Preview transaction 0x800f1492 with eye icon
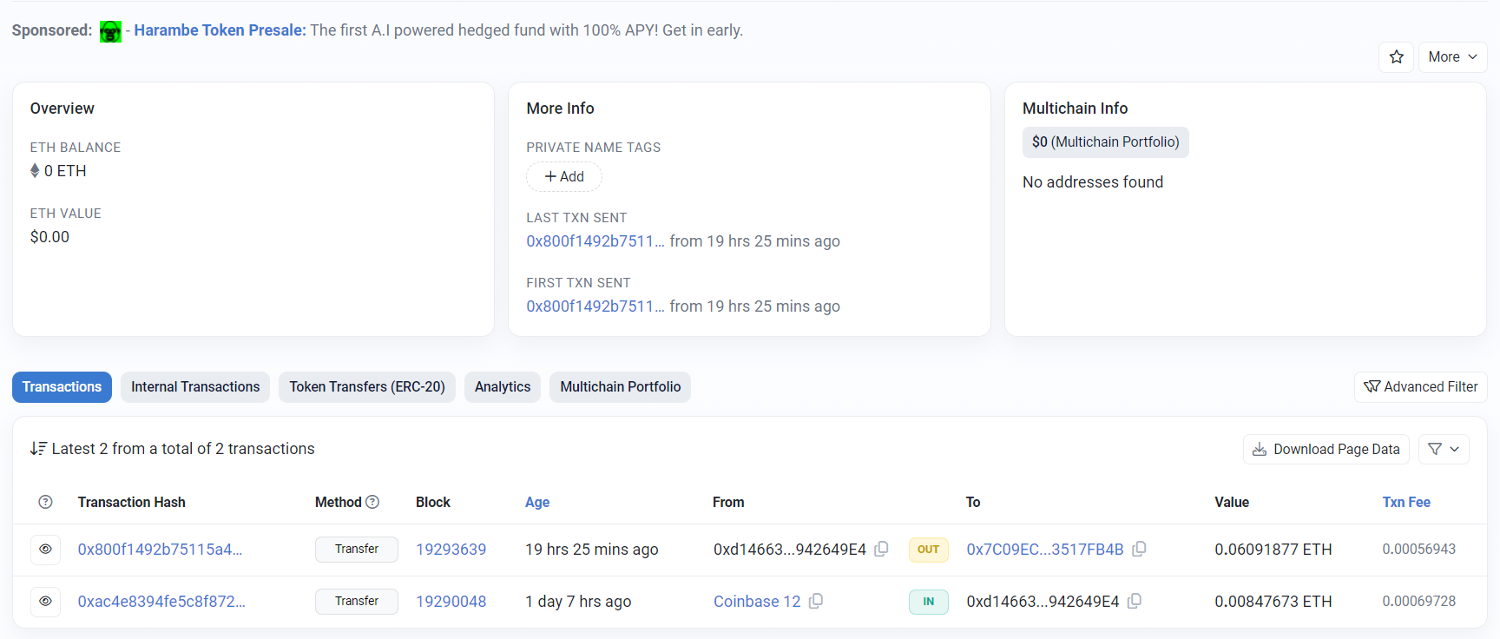Viewport: 1500px width, 639px height. click(x=45, y=549)
